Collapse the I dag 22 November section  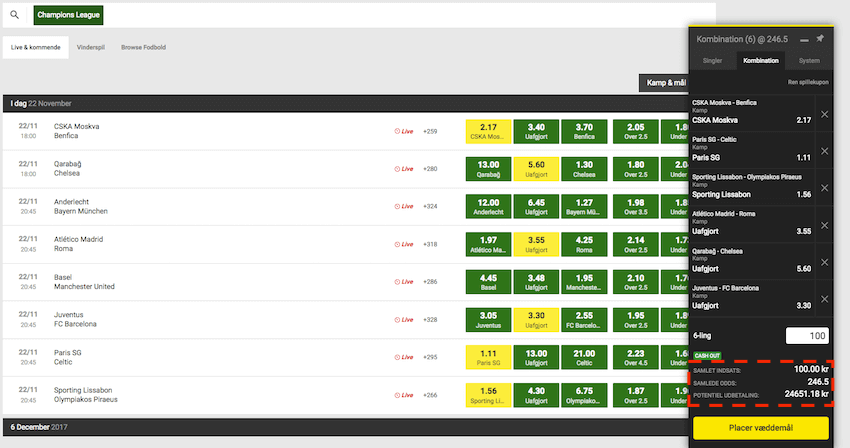point(345,103)
